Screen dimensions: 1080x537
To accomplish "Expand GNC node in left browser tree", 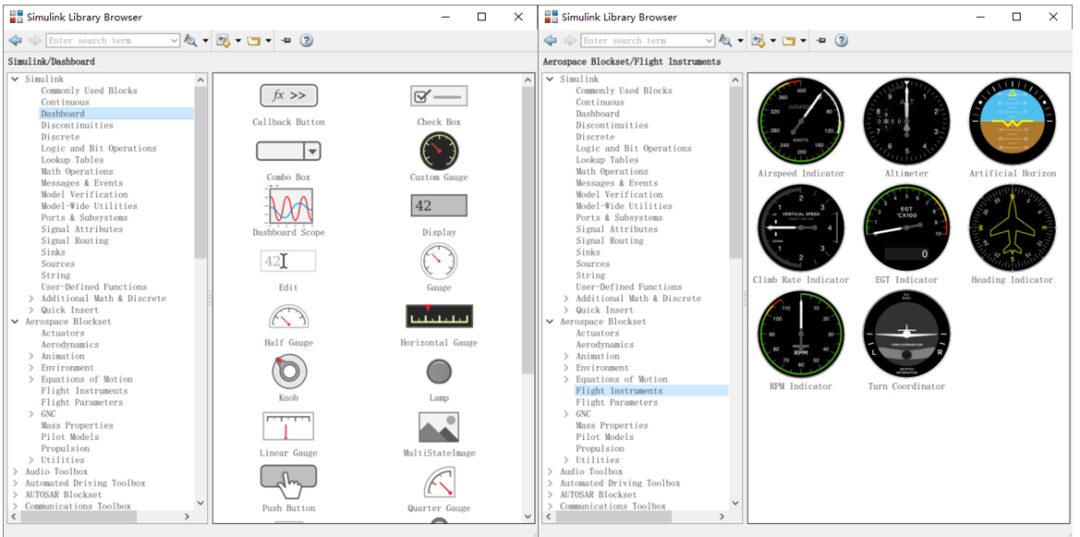I will (x=31, y=414).
